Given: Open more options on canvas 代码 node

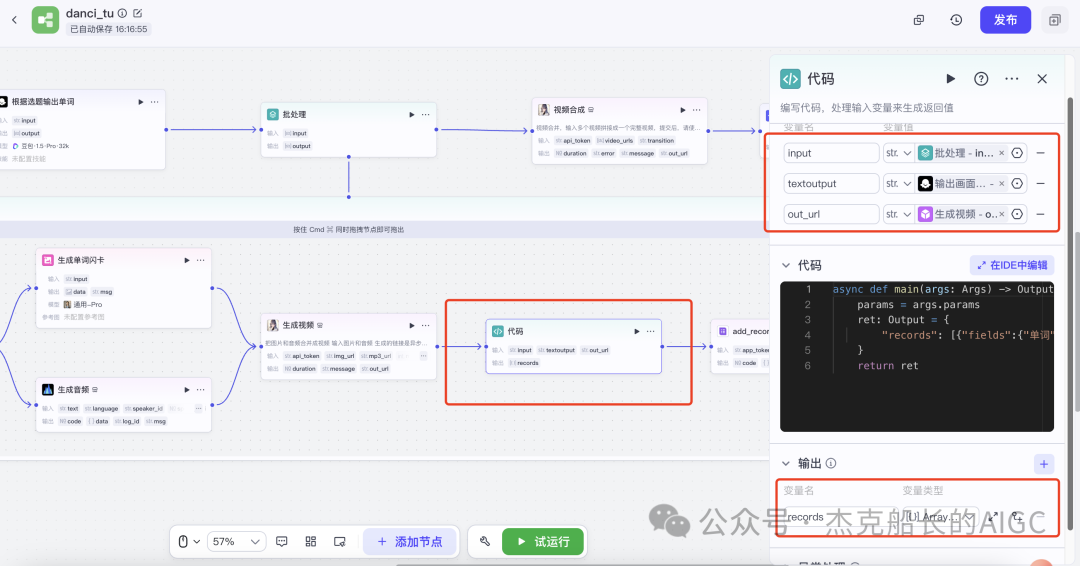Looking at the screenshot, I should coord(650,331).
